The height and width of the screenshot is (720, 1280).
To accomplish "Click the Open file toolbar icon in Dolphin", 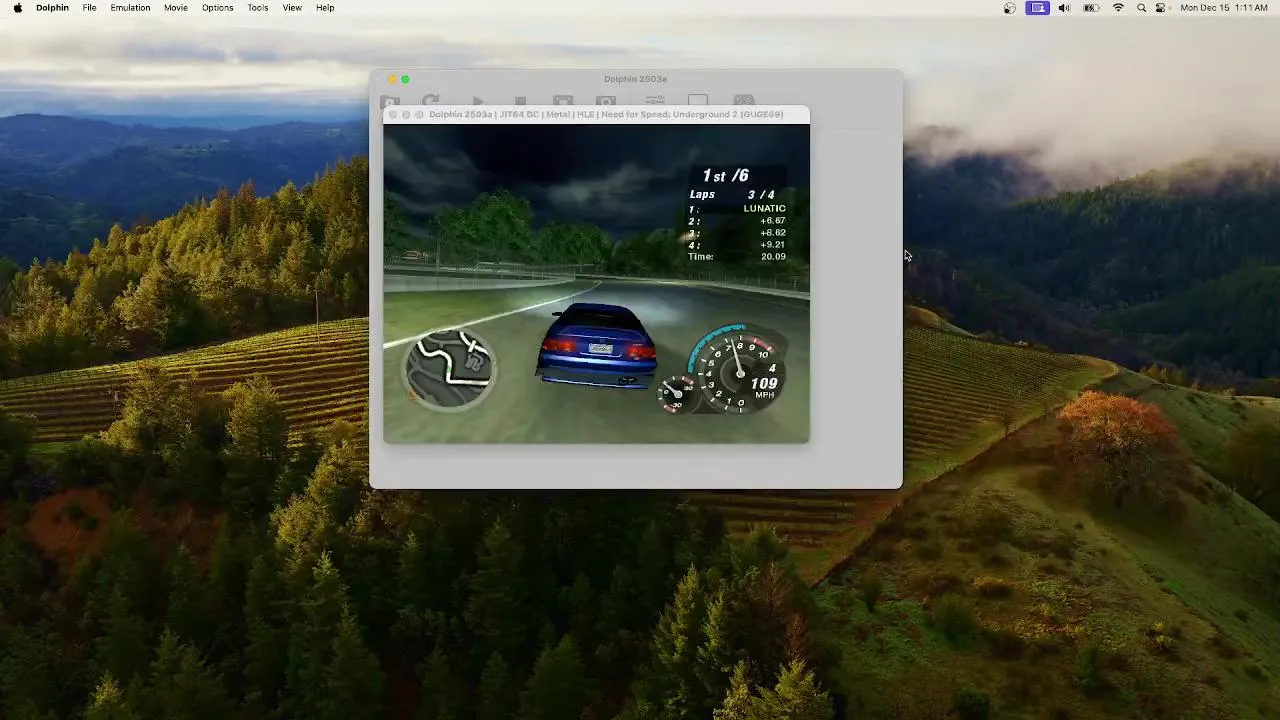I will pos(390,101).
